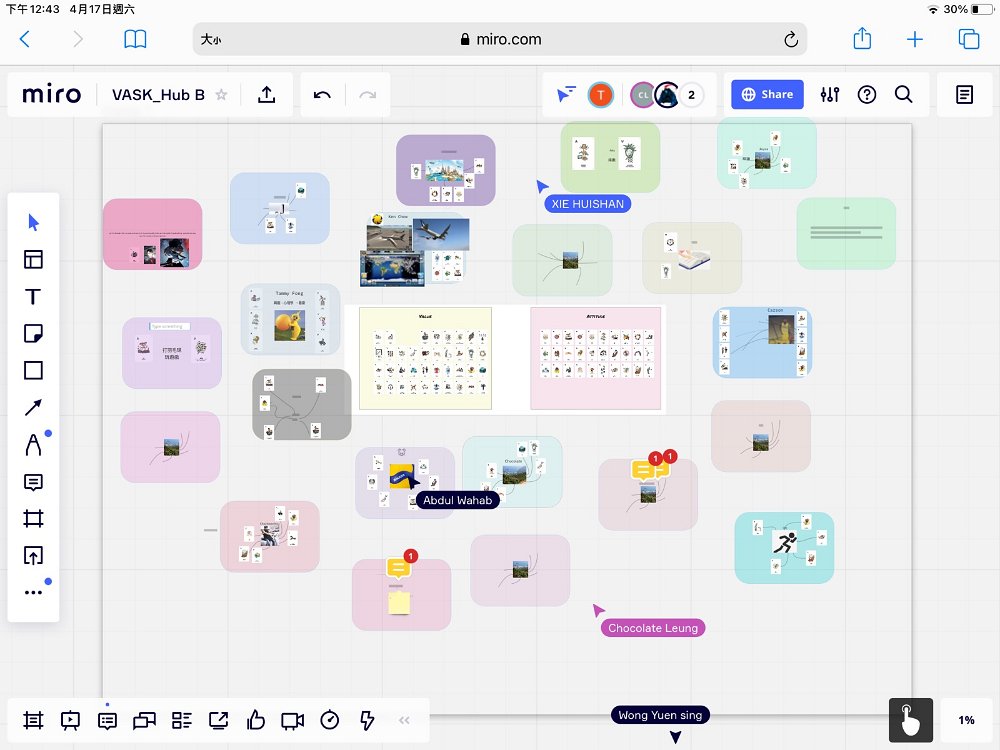Select the yellow sticky note
The width and height of the screenshot is (1000, 750).
pos(399,603)
